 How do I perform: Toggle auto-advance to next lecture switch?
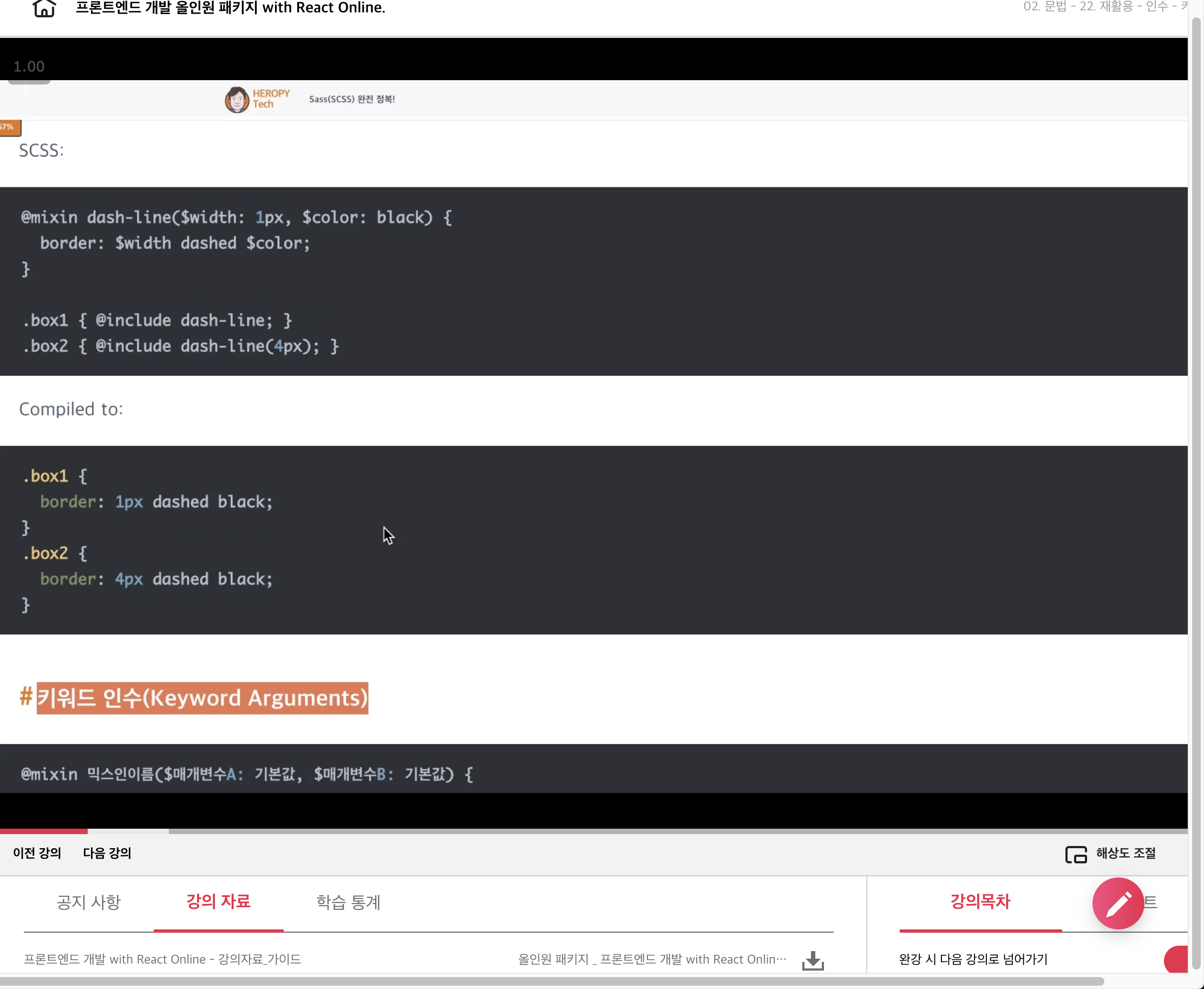1177,959
